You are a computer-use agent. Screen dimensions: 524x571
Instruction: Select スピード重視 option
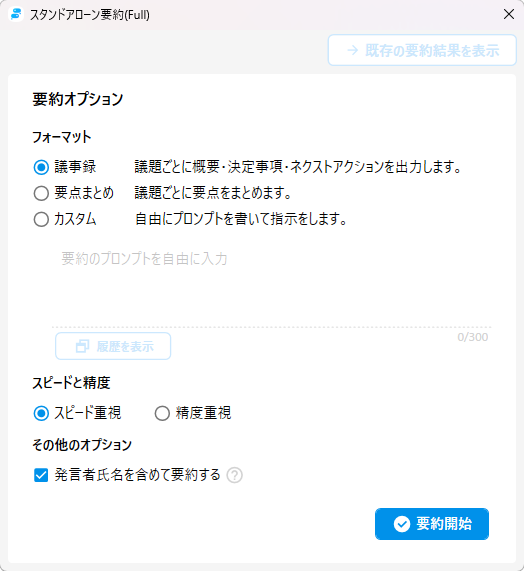pos(41,413)
